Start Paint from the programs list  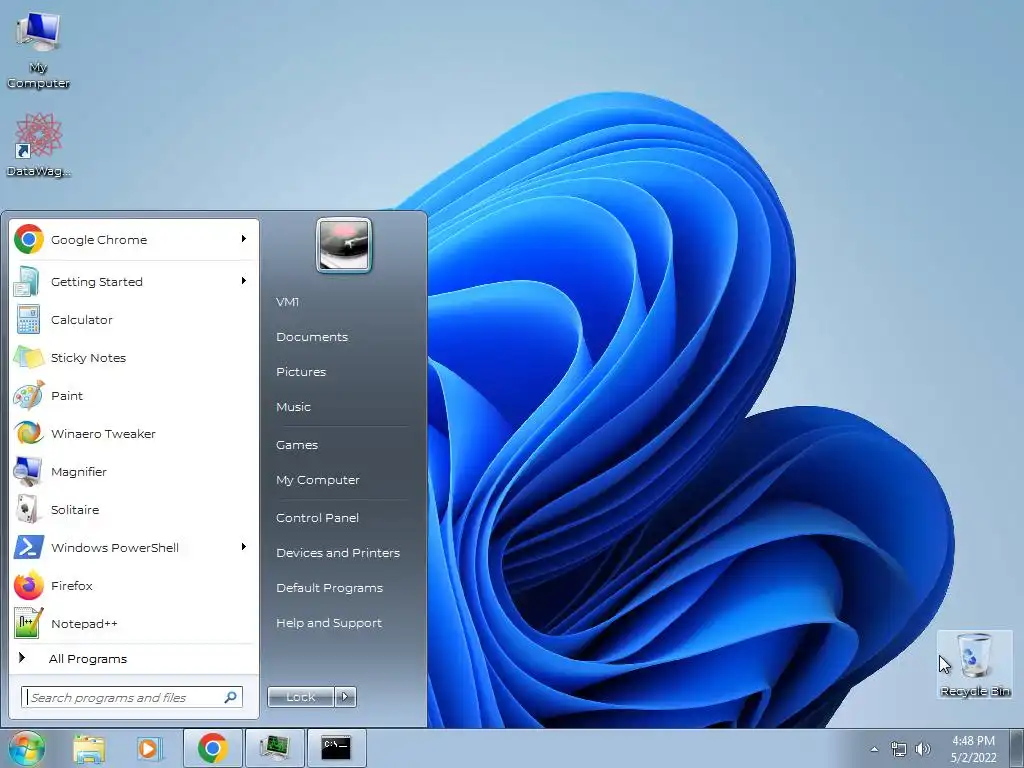tap(134, 396)
